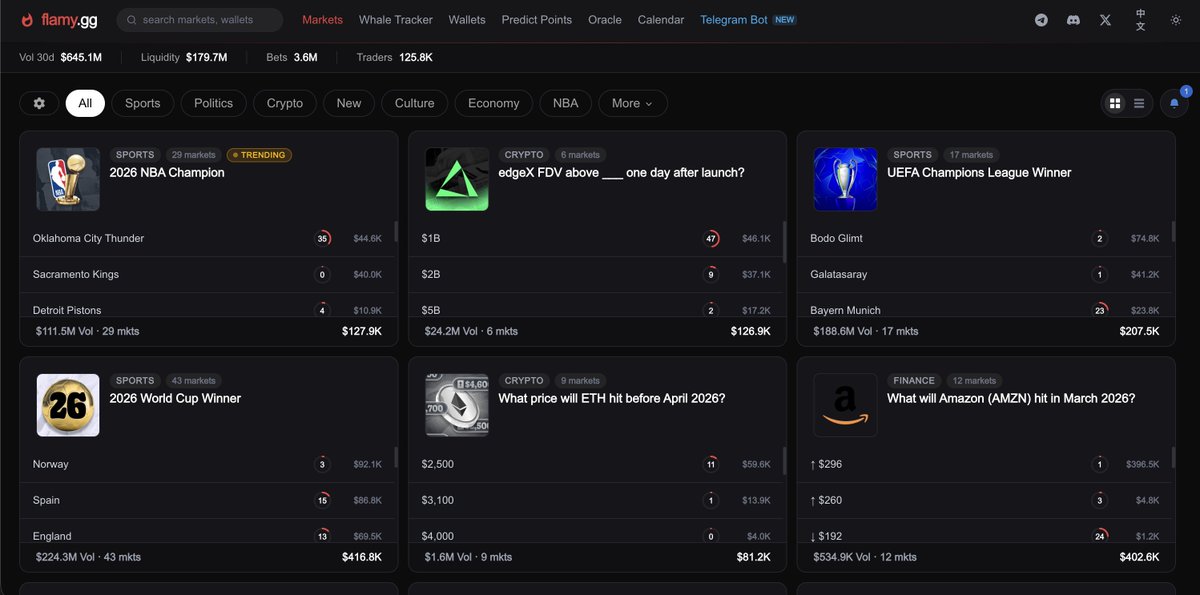Open the Calendar page
The image size is (1200, 595).
(x=661, y=20)
